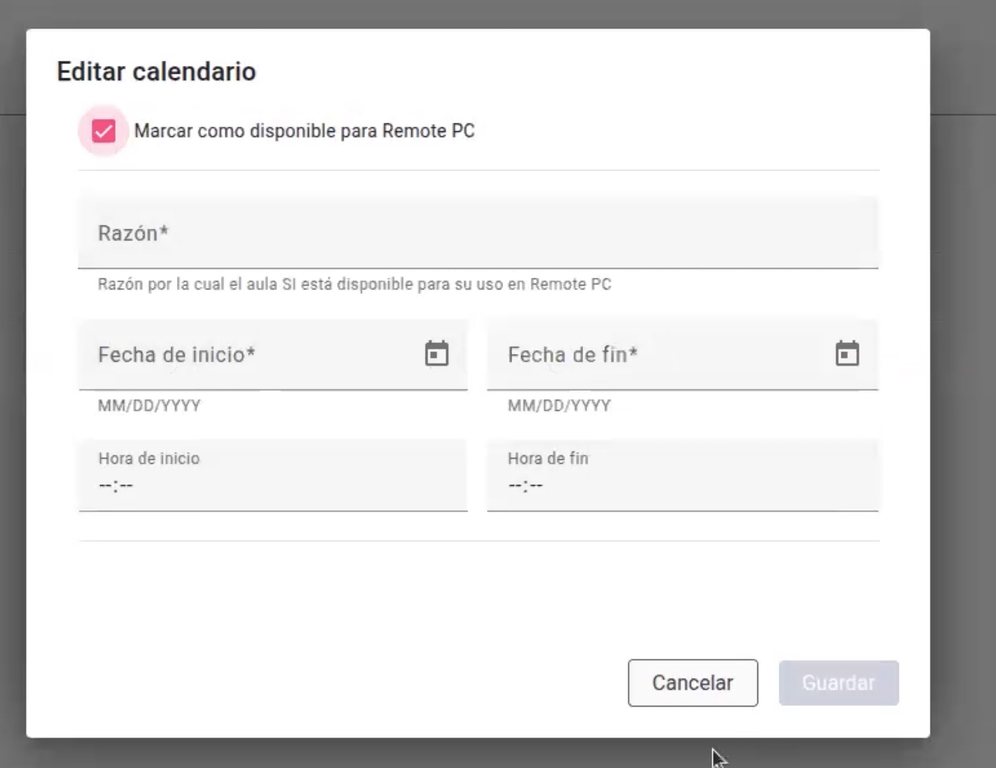The image size is (996, 768).
Task: Click the Guardar button
Action: coord(838,683)
